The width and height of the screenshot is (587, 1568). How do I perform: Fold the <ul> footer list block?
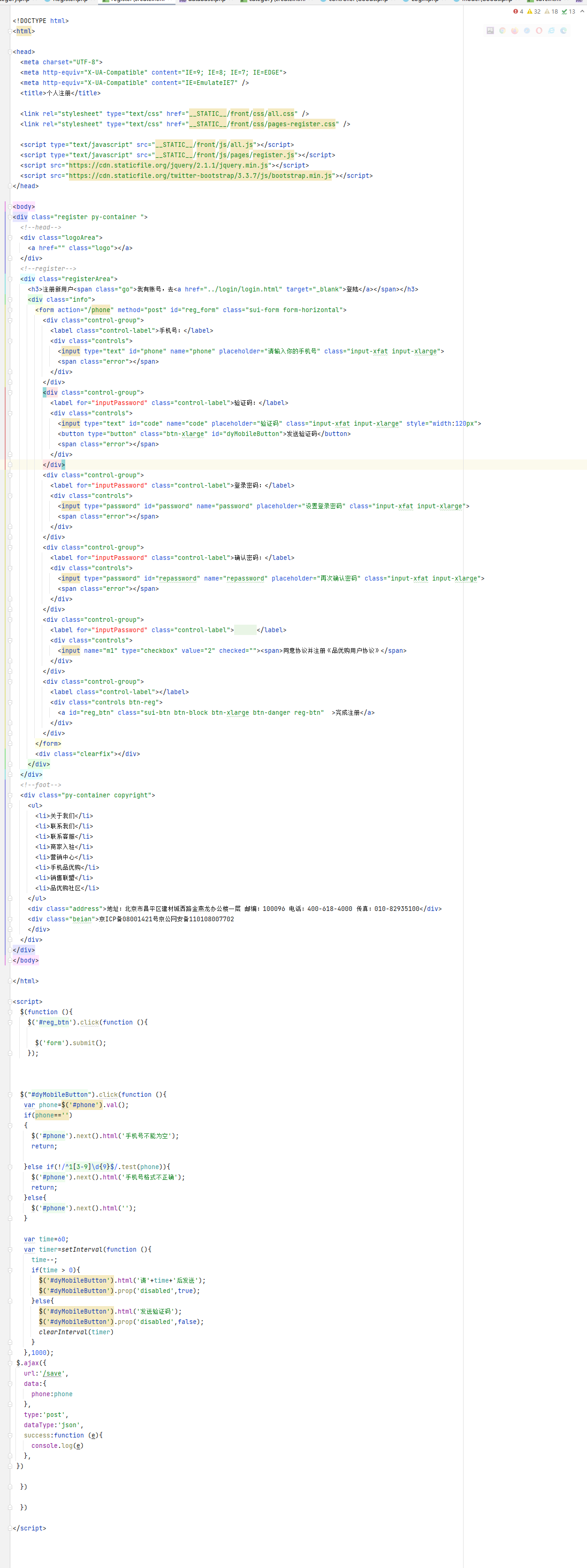pyautogui.click(x=10, y=806)
